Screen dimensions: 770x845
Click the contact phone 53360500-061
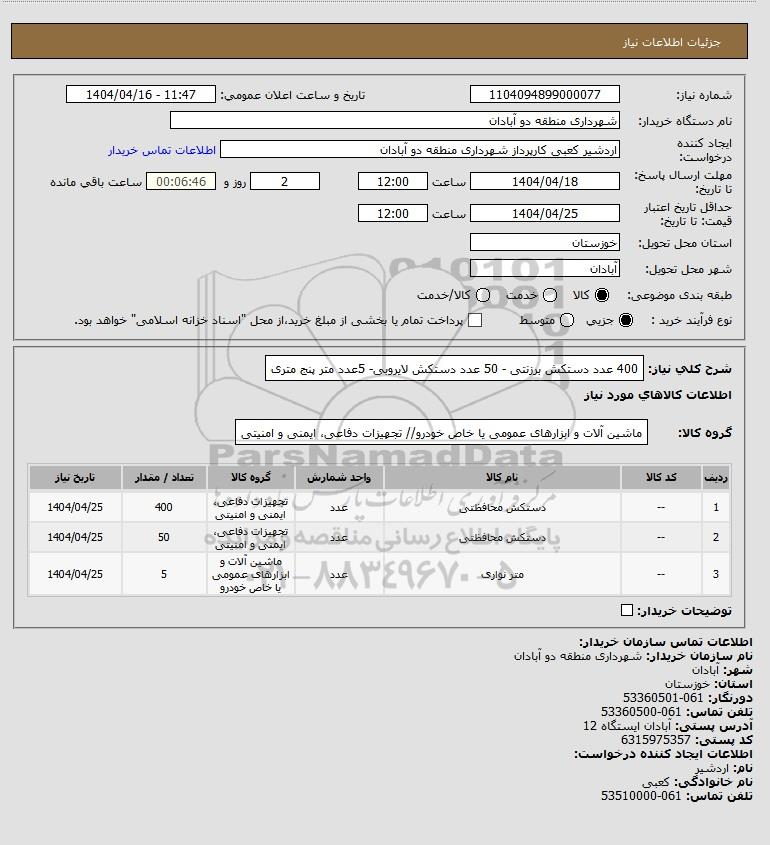[641, 712]
